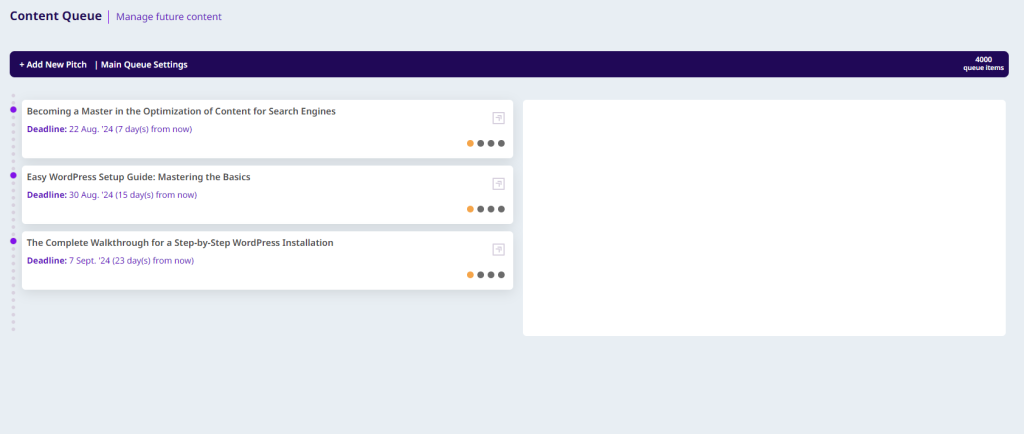Click orange status dot on Complete Walkthrough card
The image size is (1024, 434).
click(470, 275)
